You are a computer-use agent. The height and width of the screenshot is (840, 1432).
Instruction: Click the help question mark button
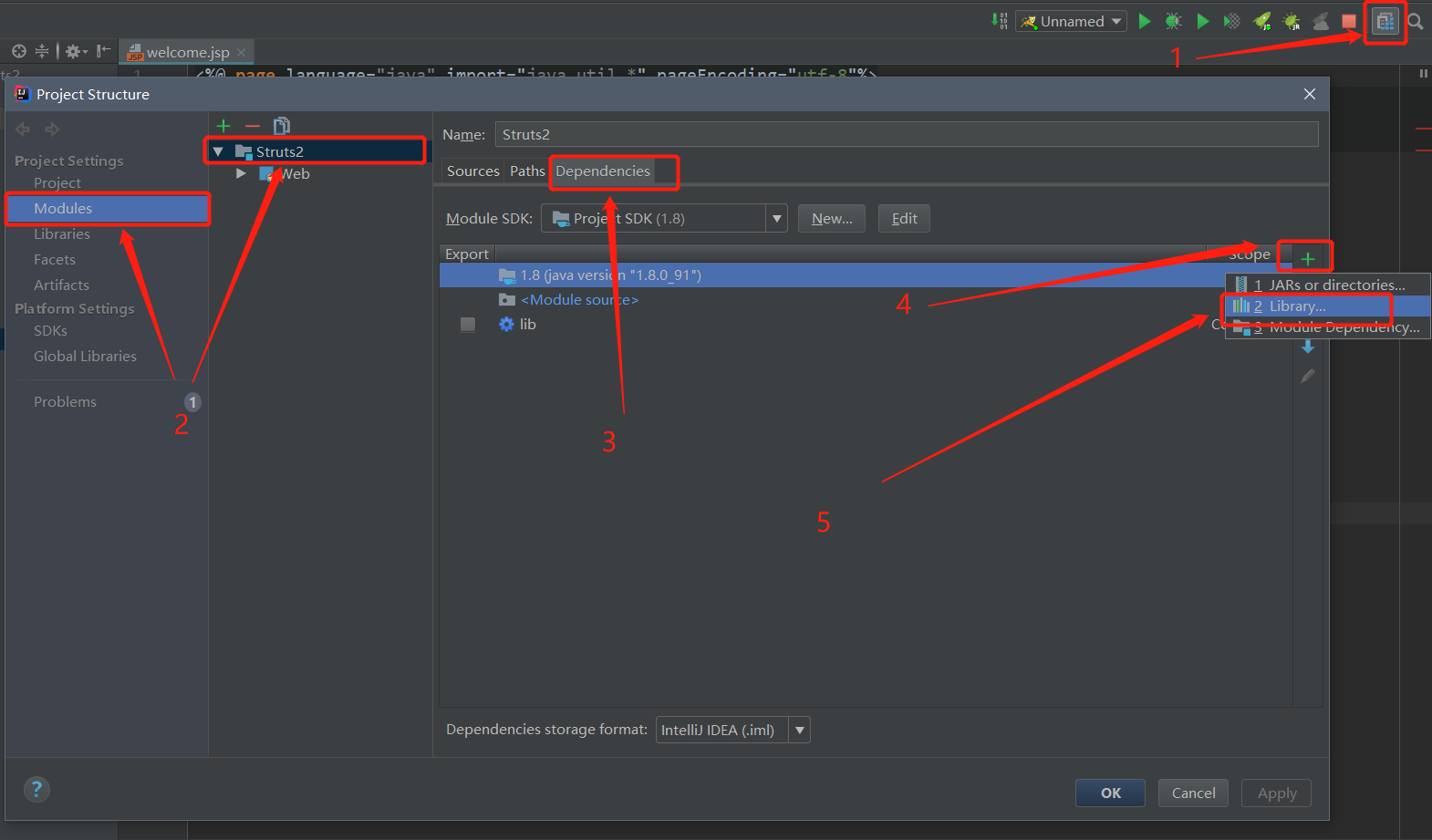(36, 789)
